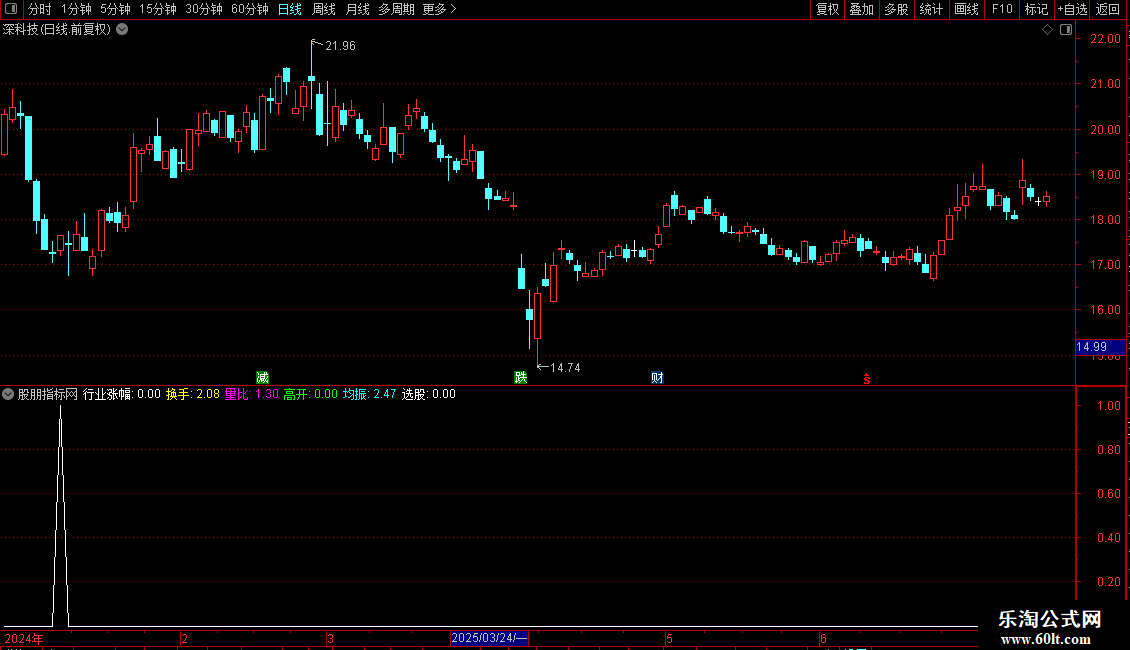Expand the 股朋指标网 indicator dropdown

coord(8,394)
